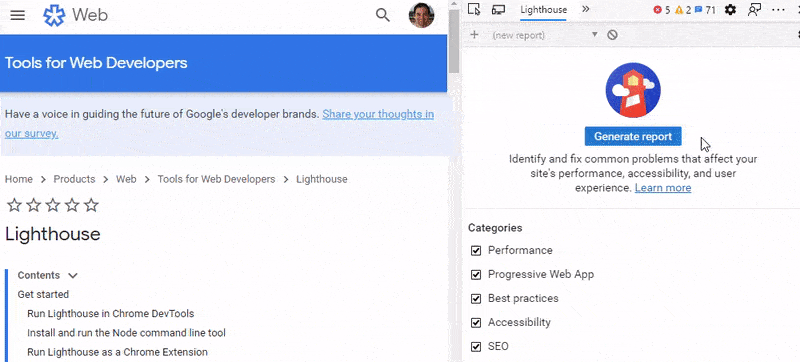This screenshot has height=362, width=800.
Task: Click the Lighthouse logo image
Action: click(633, 90)
